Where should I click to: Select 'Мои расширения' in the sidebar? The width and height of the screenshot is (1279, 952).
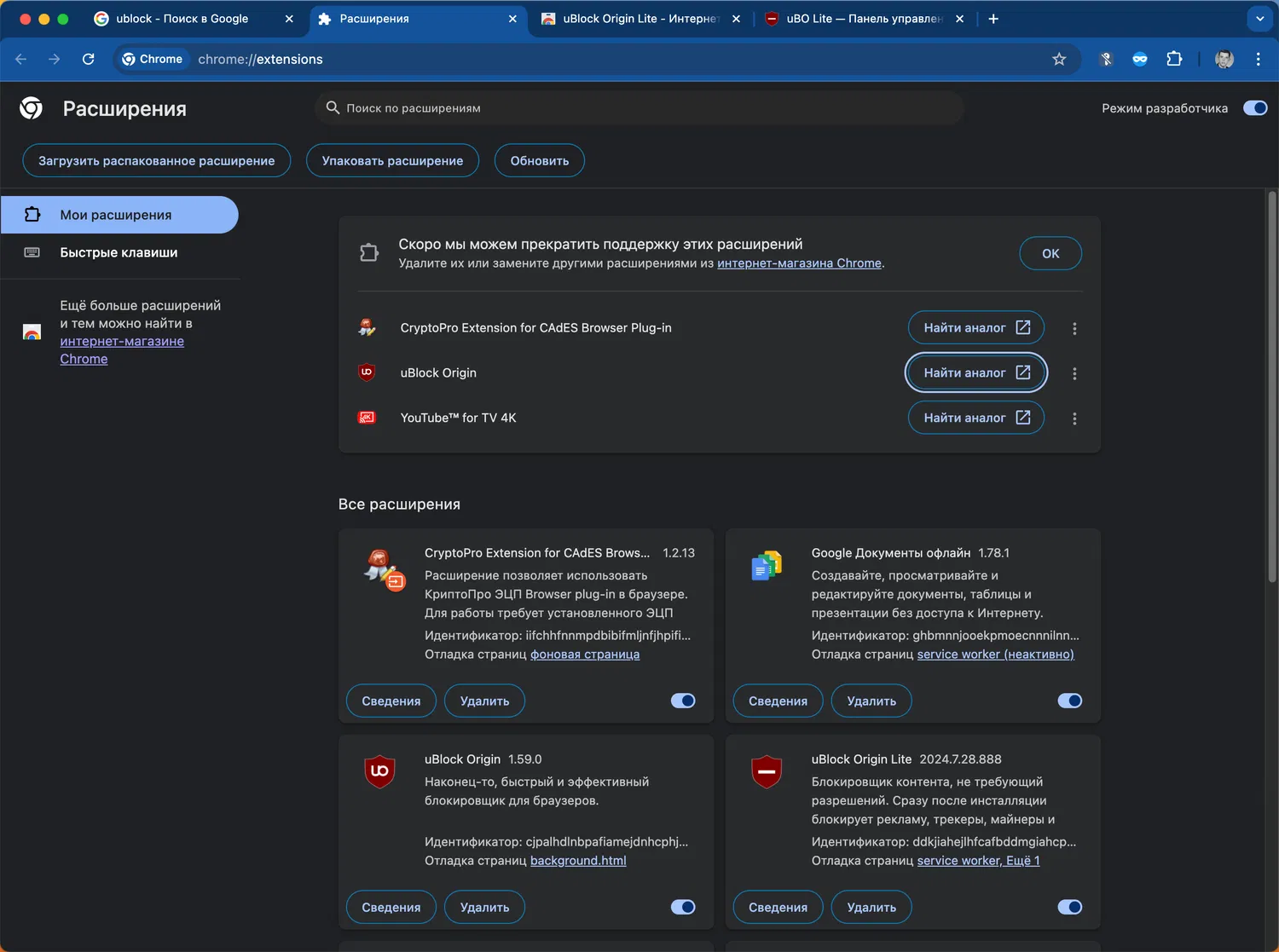point(119,215)
